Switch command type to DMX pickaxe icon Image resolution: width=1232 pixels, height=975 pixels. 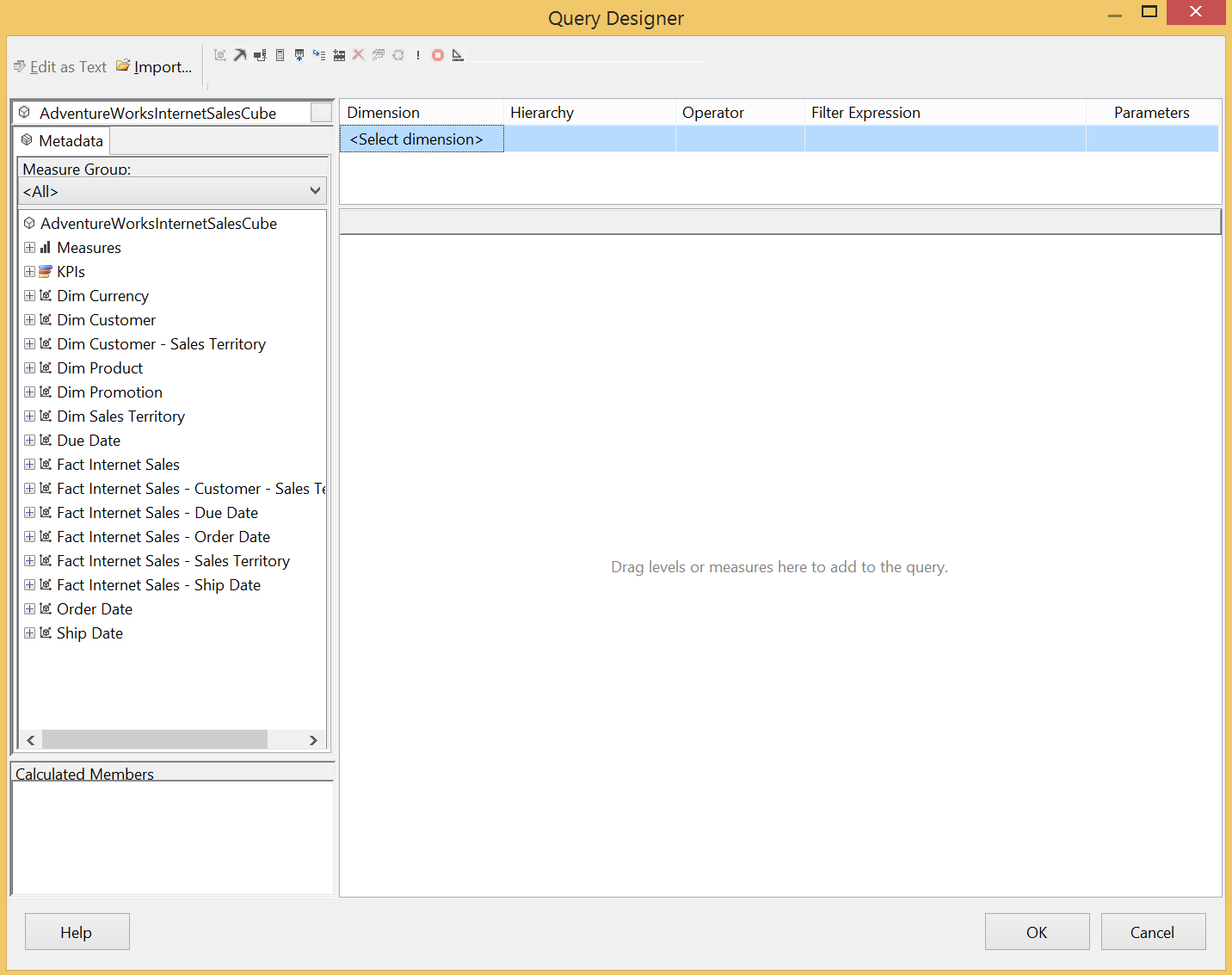(x=240, y=55)
